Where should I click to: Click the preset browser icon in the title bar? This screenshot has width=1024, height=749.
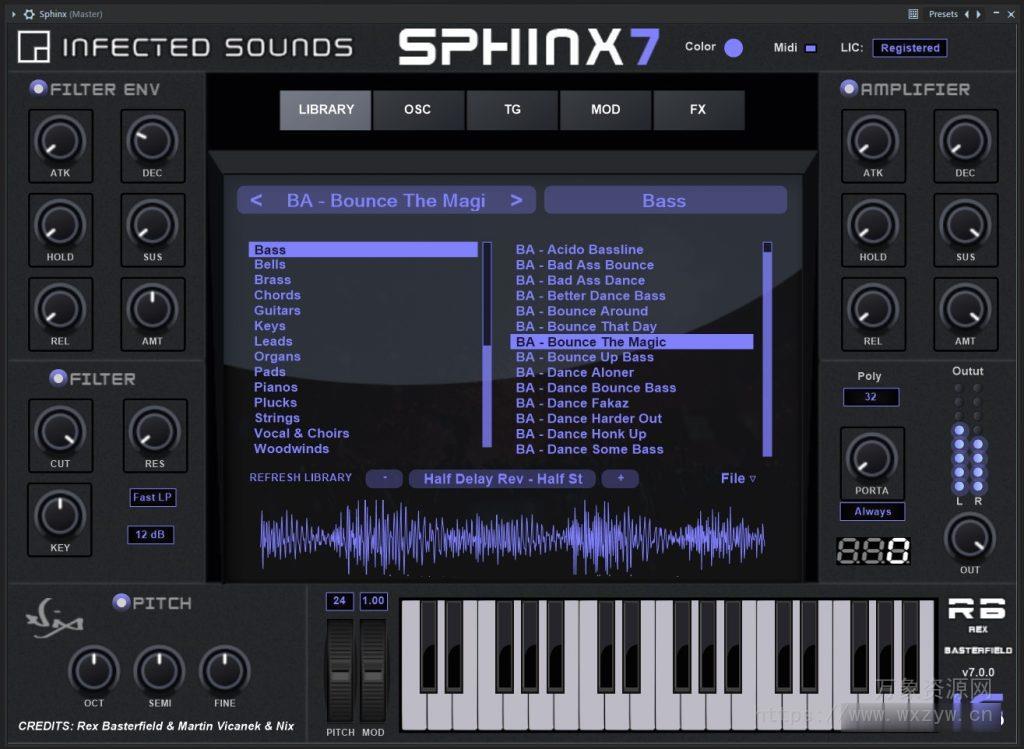pos(913,14)
